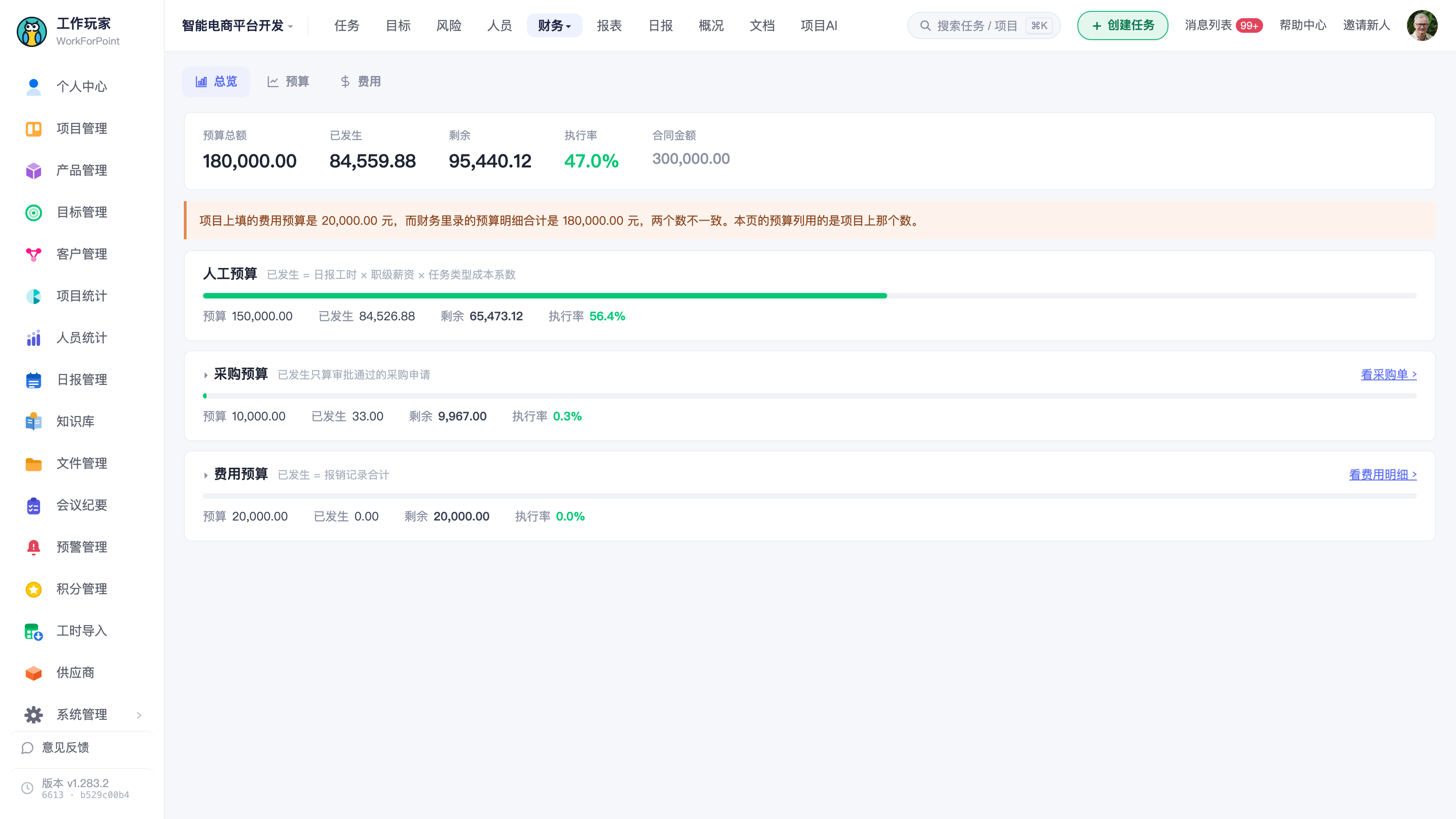Click the 预警管理 red bell icon
The image size is (1456, 819).
33,547
